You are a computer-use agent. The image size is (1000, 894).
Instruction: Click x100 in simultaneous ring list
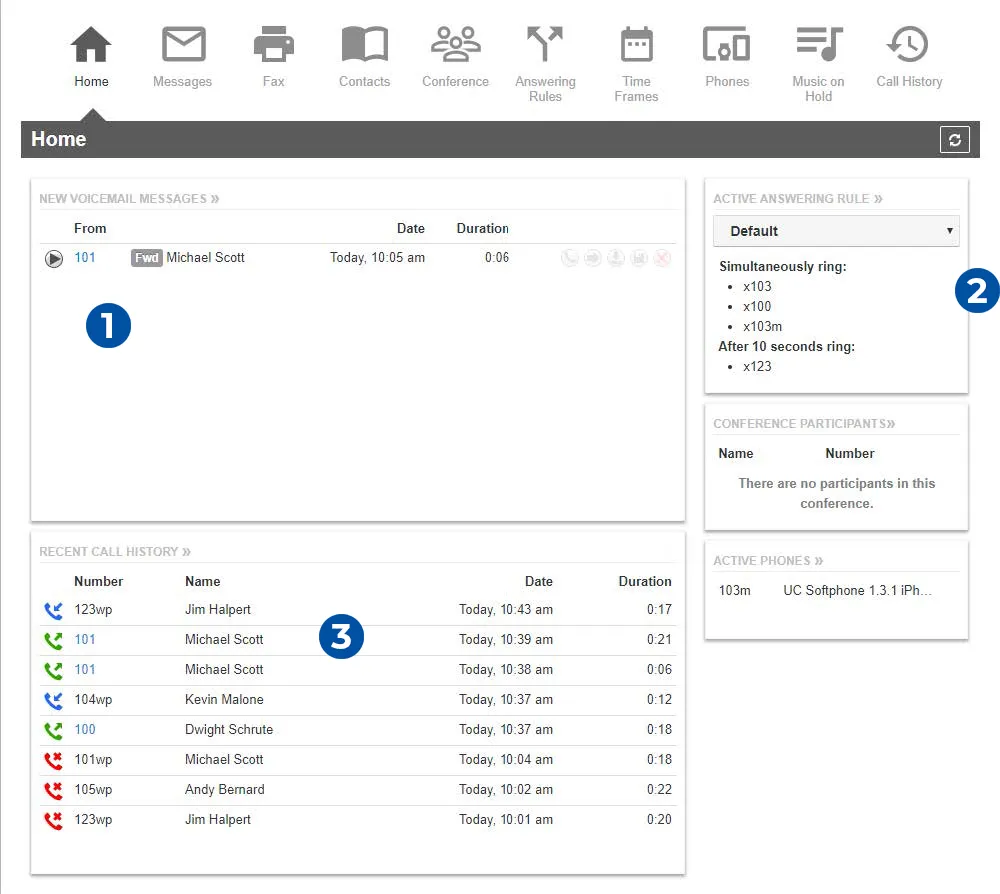pos(757,306)
